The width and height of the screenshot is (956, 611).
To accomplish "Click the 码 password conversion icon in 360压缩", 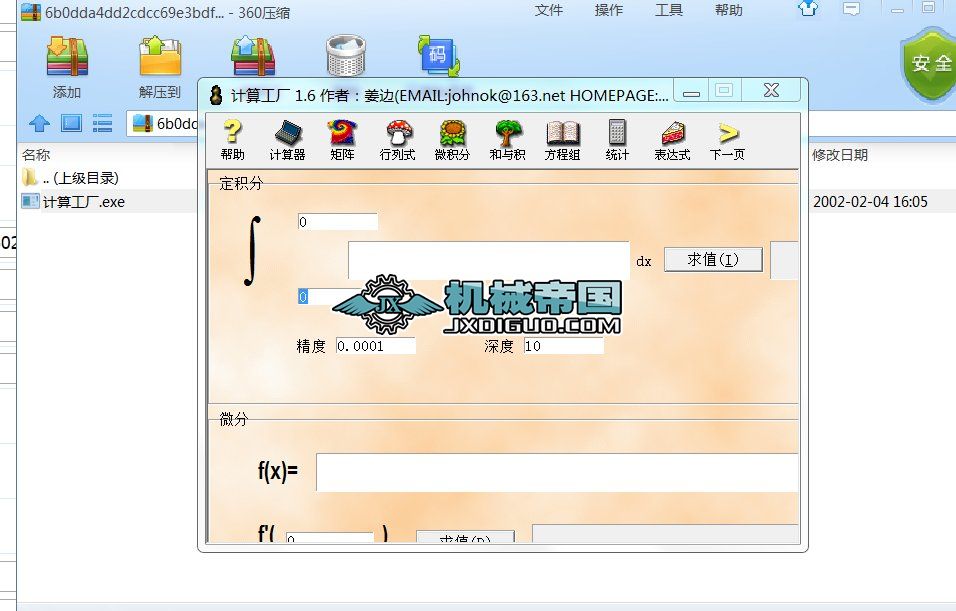I will [438, 56].
